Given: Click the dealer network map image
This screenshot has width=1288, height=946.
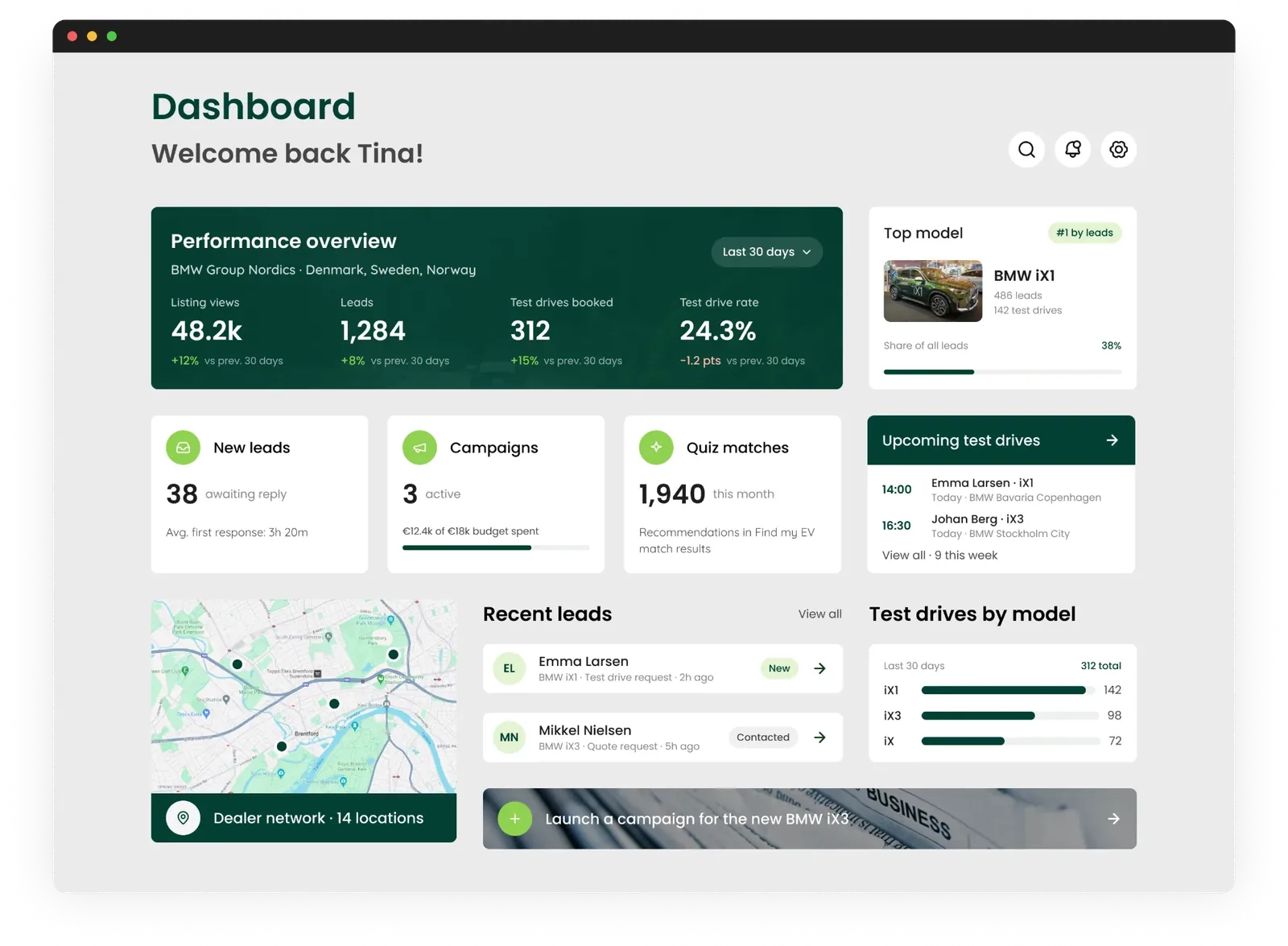Looking at the screenshot, I should pos(303,696).
